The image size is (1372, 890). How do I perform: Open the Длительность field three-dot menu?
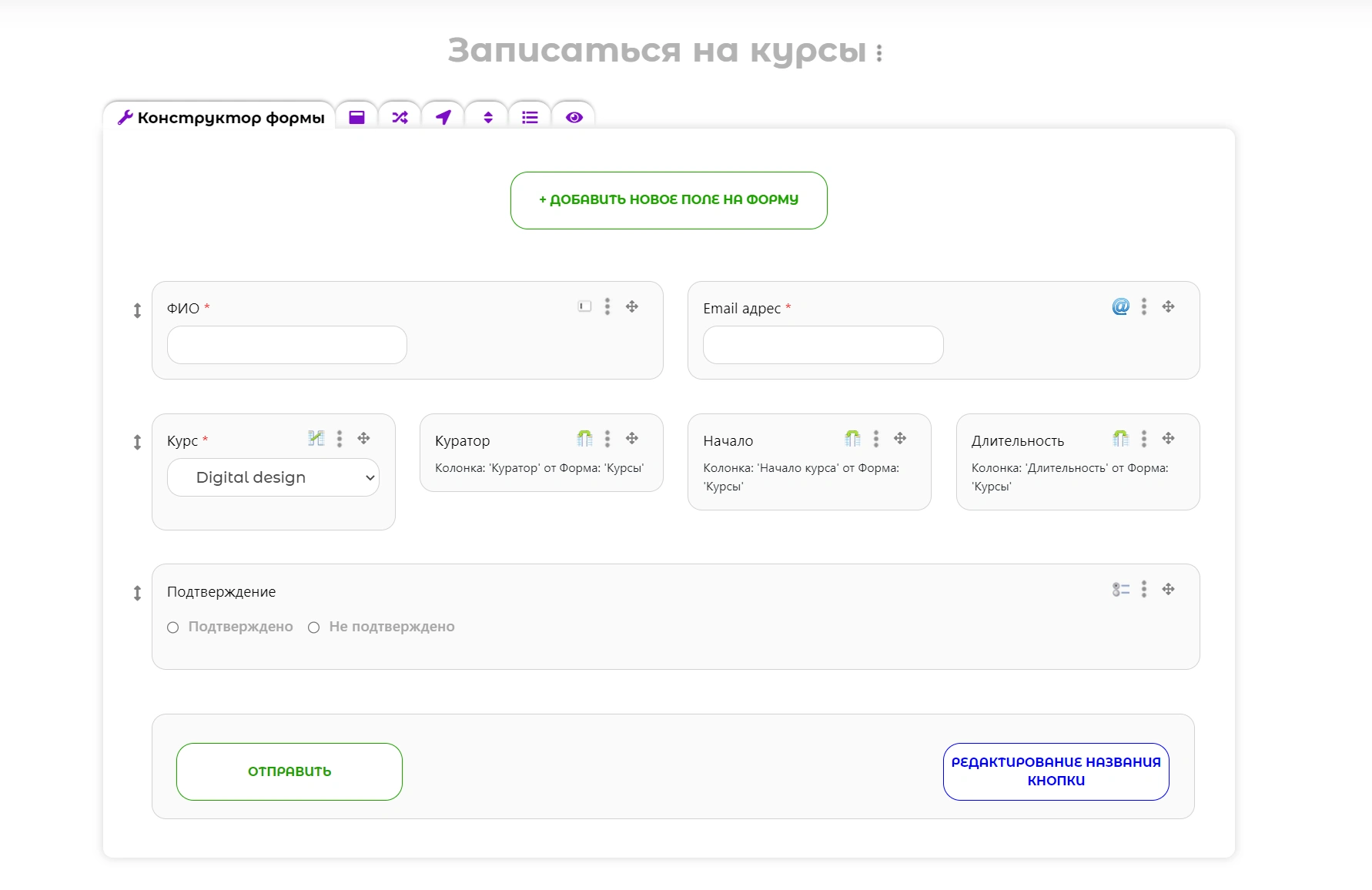[1144, 438]
